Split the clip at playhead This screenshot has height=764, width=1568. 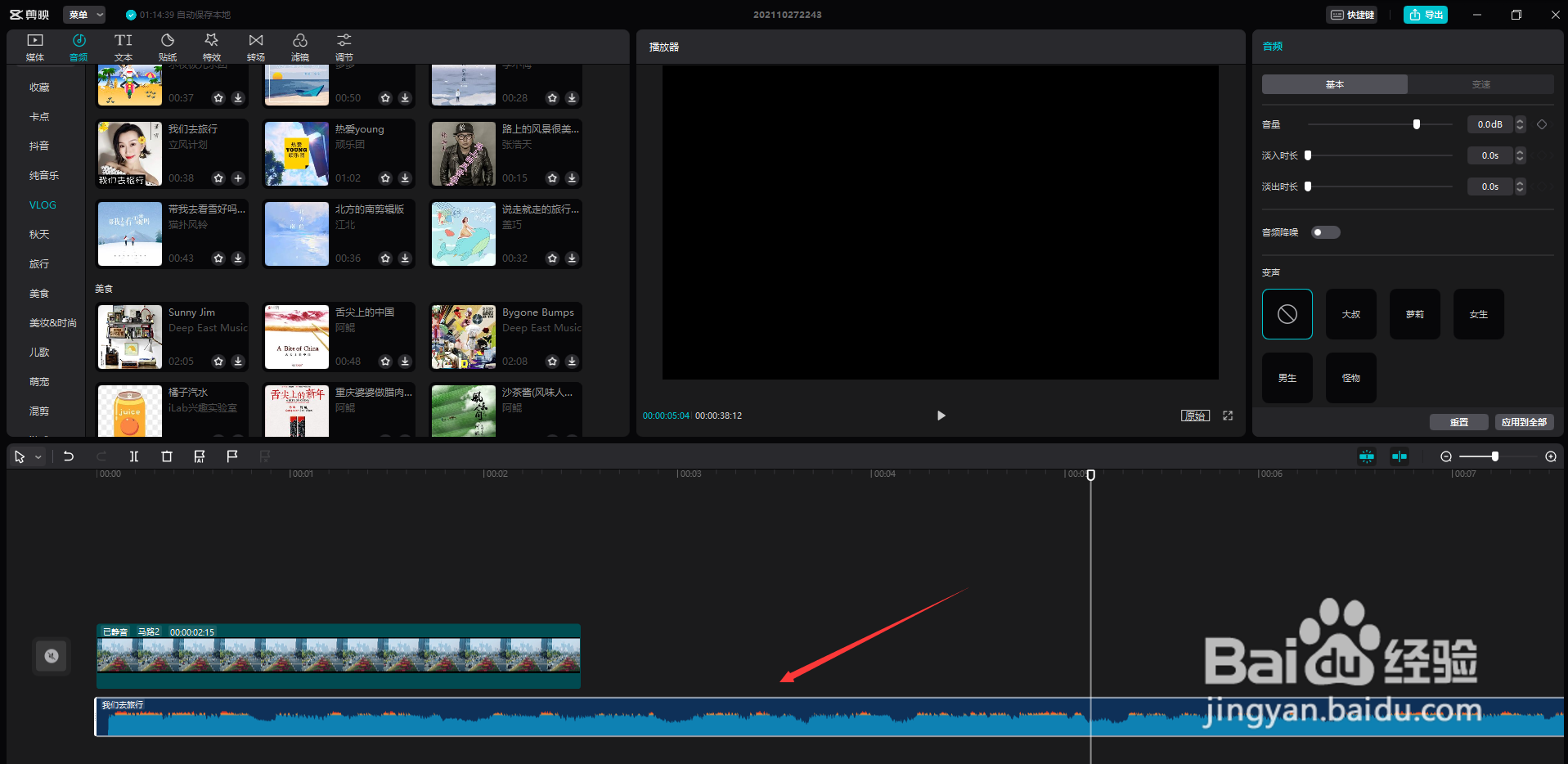click(x=134, y=456)
